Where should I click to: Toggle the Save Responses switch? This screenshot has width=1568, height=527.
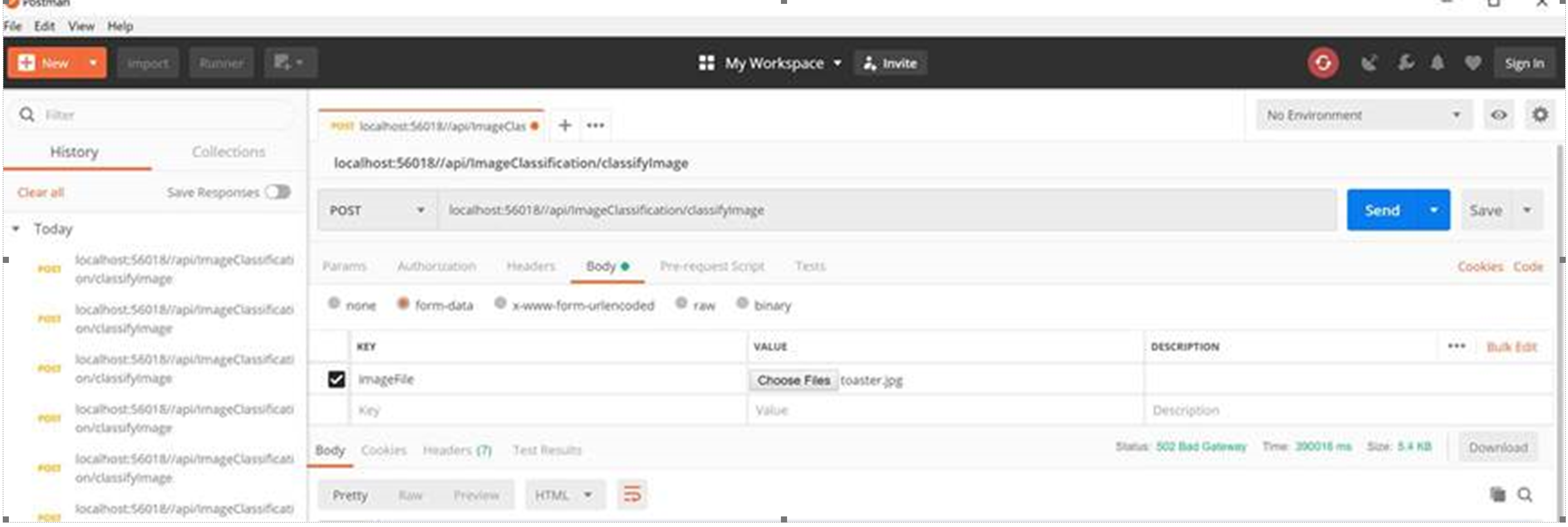pos(278,192)
